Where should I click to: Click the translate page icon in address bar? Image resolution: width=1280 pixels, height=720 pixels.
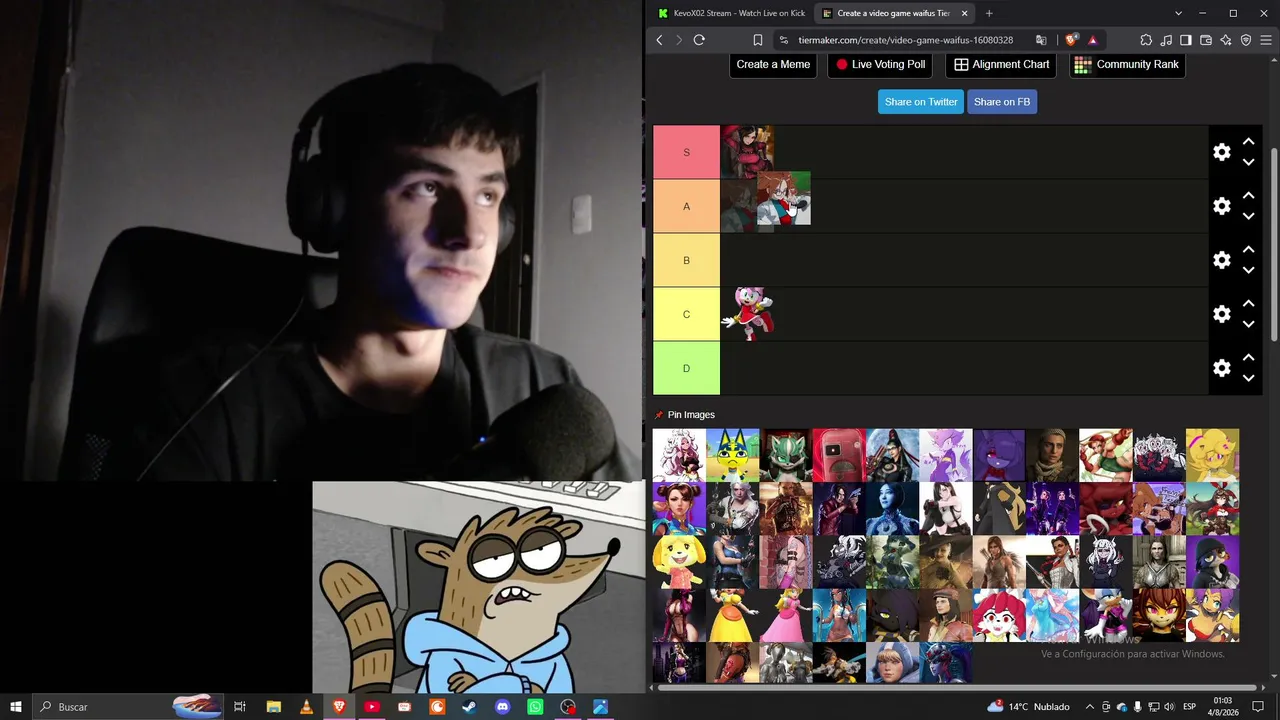(x=1041, y=40)
